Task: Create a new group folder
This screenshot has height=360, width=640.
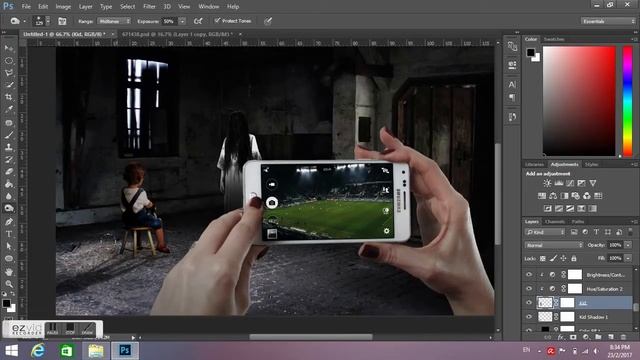Action: [x=598, y=337]
